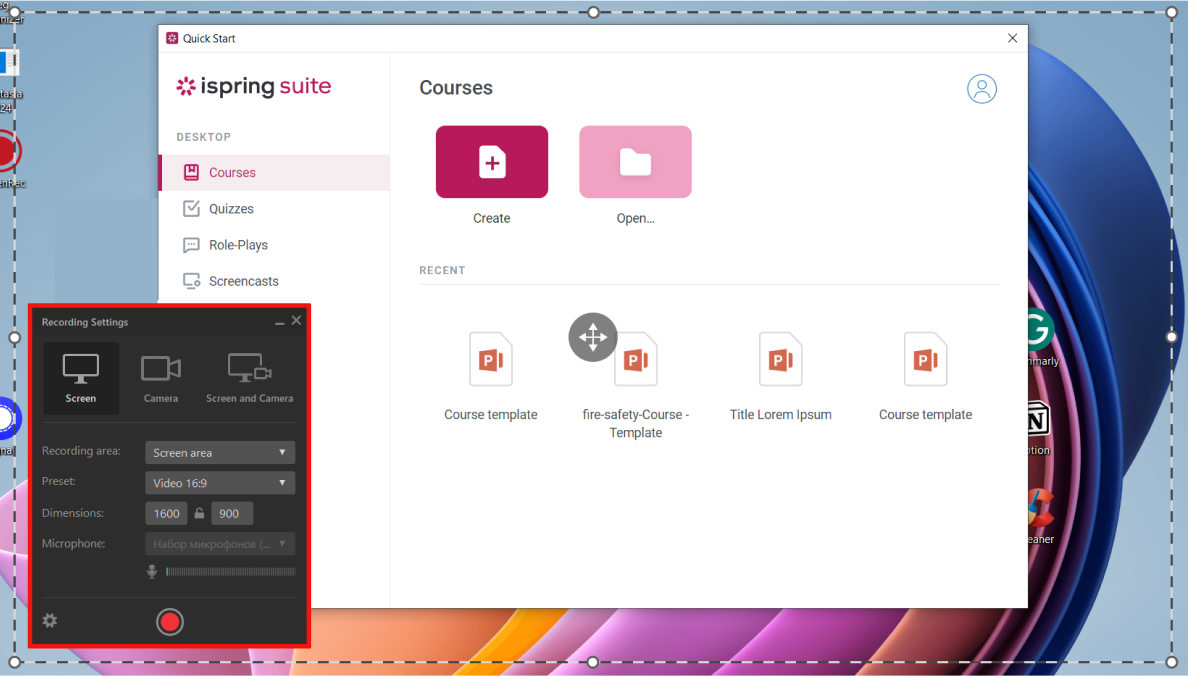Select Quizzes in the sidebar
The height and width of the screenshot is (676, 1188).
(275, 208)
